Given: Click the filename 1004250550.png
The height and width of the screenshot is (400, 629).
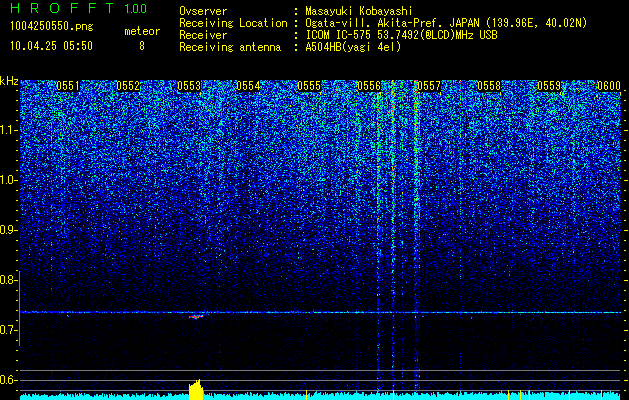Looking at the screenshot, I should pos(52,26).
